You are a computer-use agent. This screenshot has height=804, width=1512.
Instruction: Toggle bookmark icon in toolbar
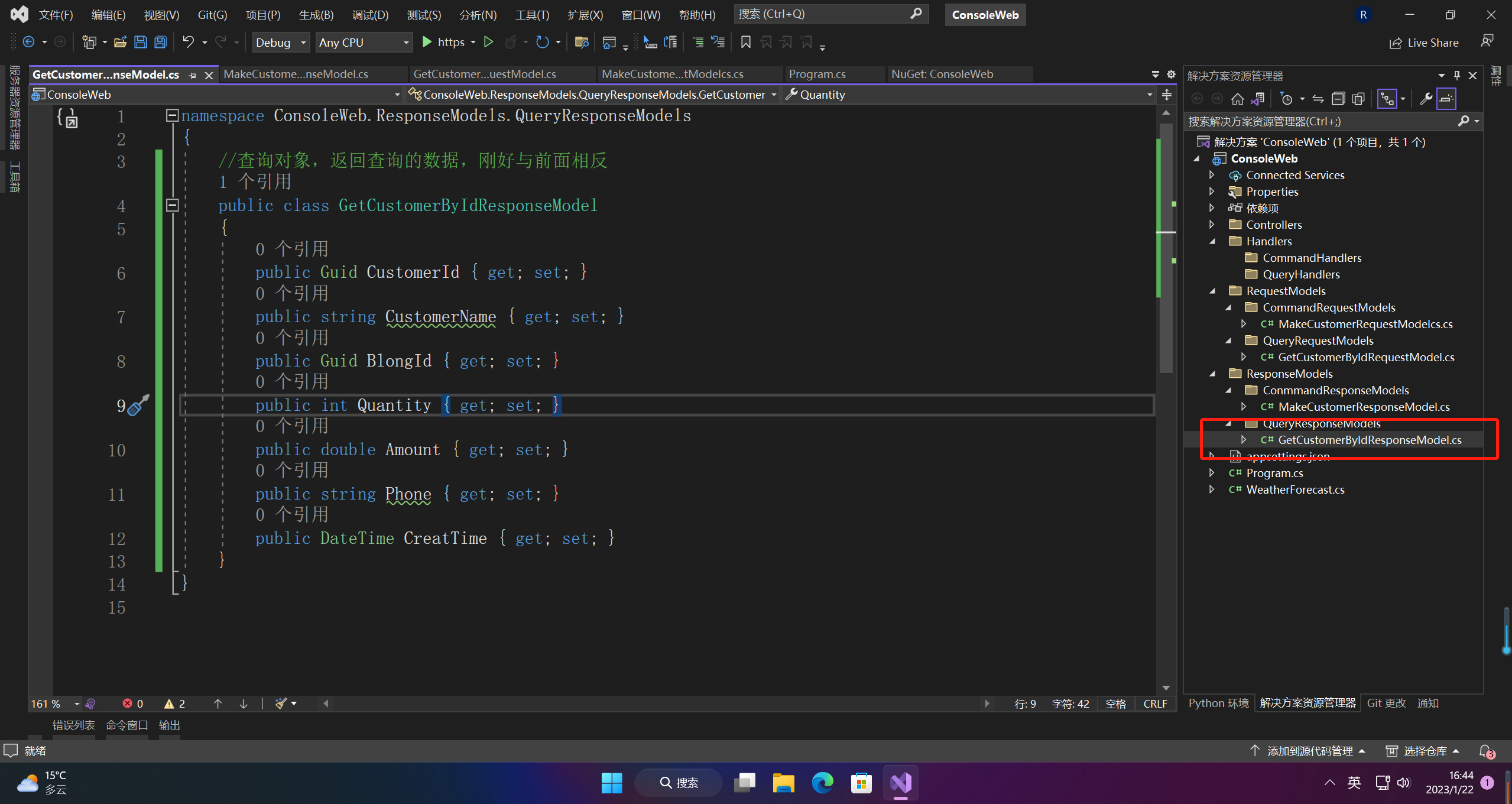click(746, 42)
